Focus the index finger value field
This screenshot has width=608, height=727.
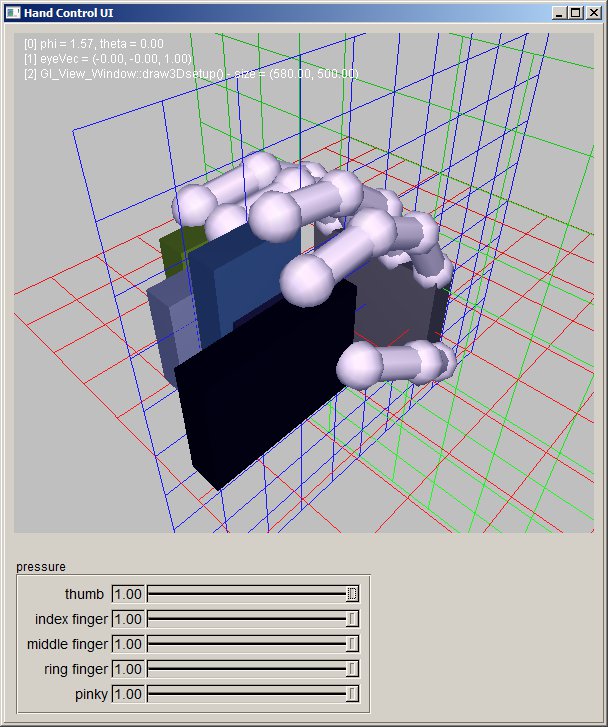(x=129, y=619)
